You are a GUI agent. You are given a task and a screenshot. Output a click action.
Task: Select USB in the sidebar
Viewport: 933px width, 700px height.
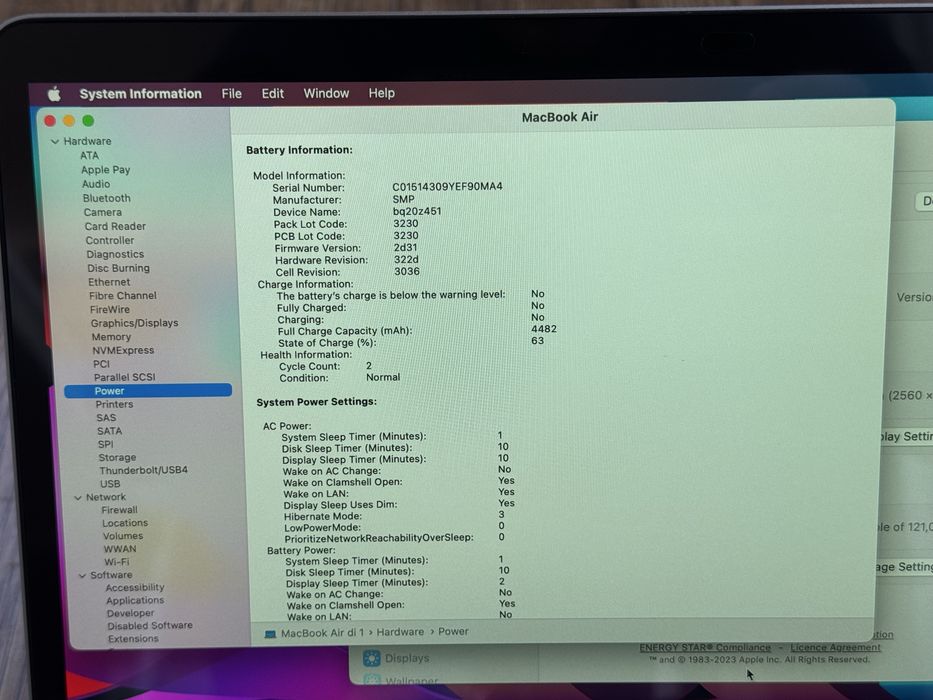[x=110, y=484]
